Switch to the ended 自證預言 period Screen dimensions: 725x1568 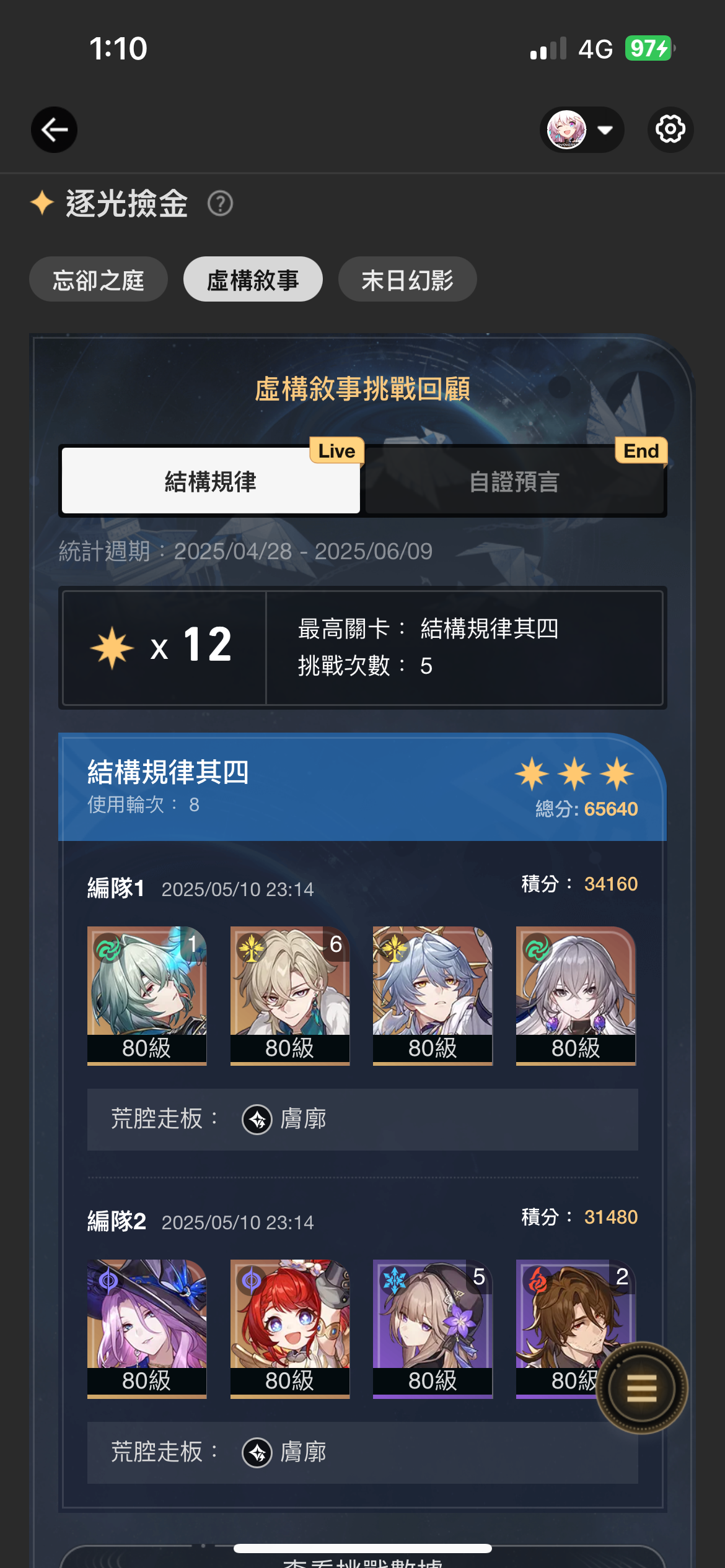514,481
